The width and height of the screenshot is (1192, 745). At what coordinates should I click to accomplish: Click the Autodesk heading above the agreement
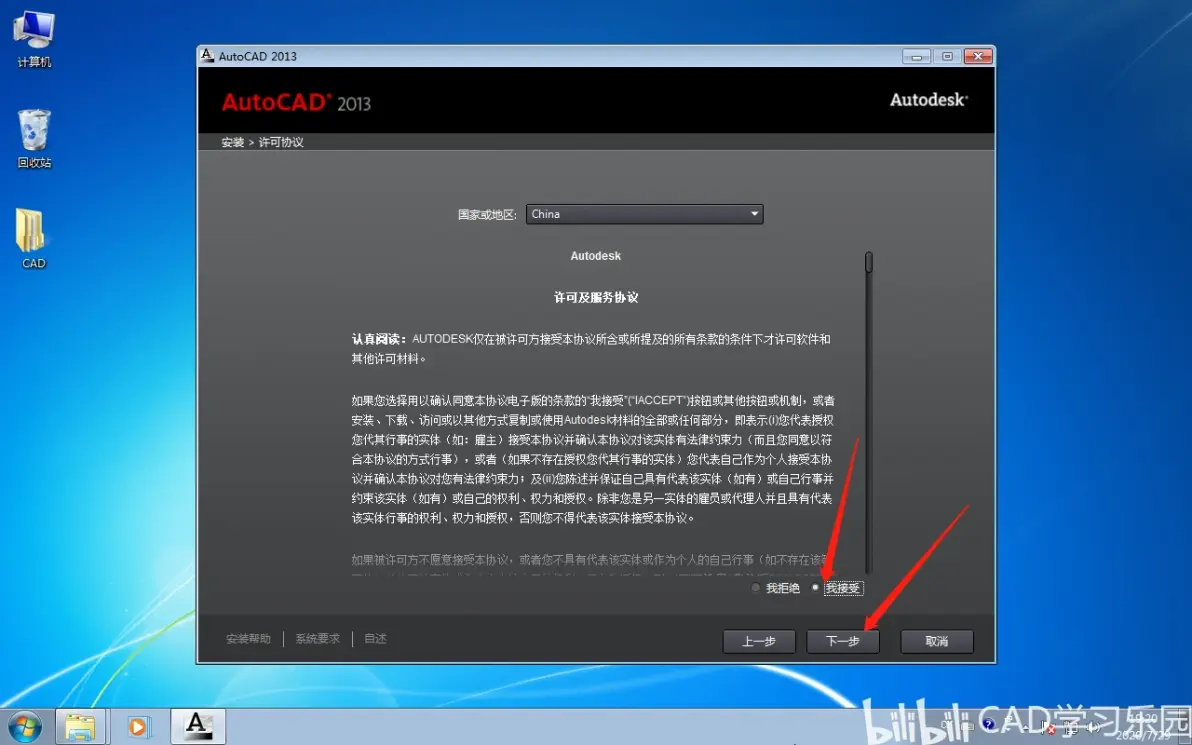pos(596,255)
